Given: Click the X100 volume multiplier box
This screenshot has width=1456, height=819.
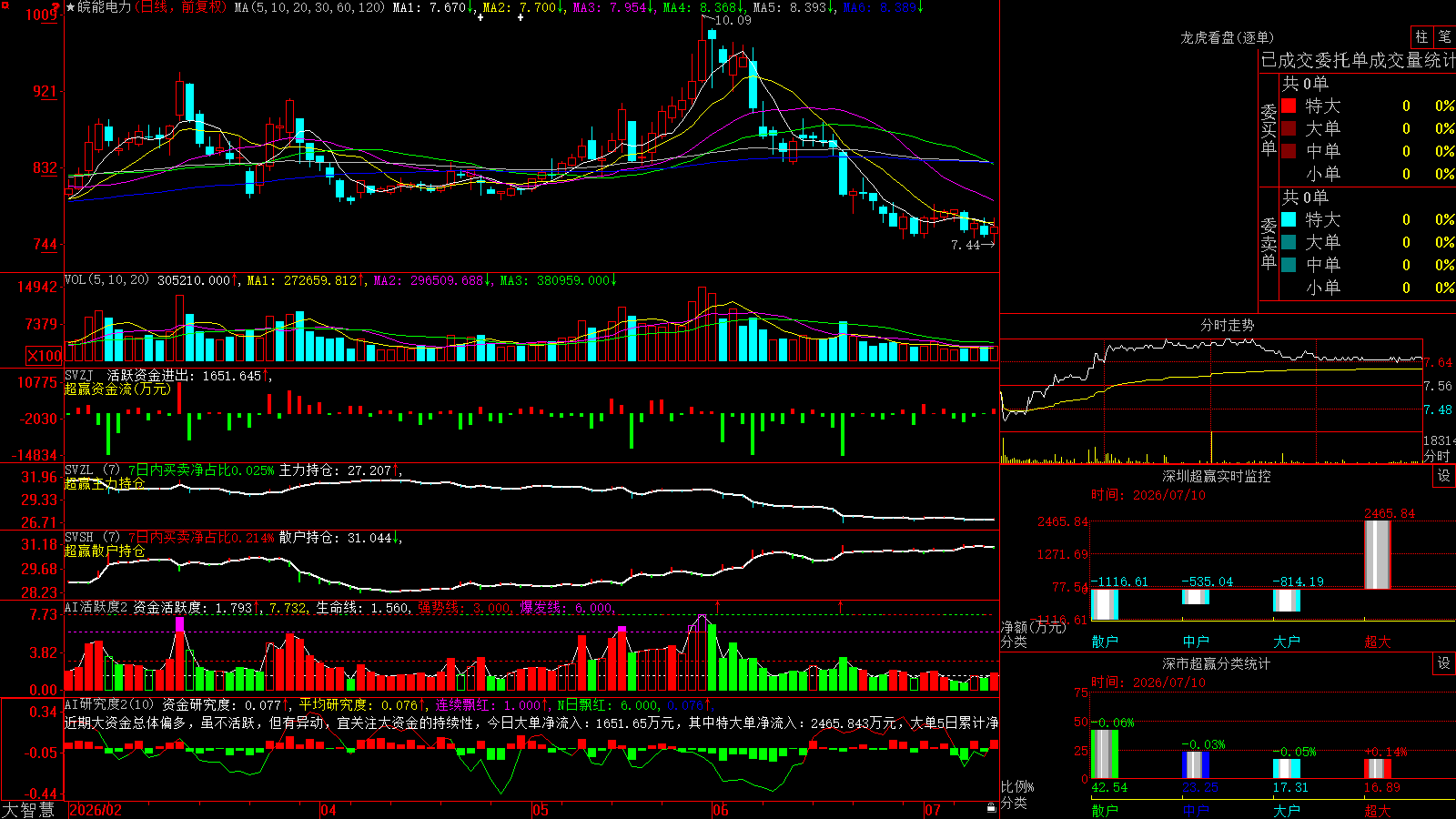Looking at the screenshot, I should coord(45,356).
